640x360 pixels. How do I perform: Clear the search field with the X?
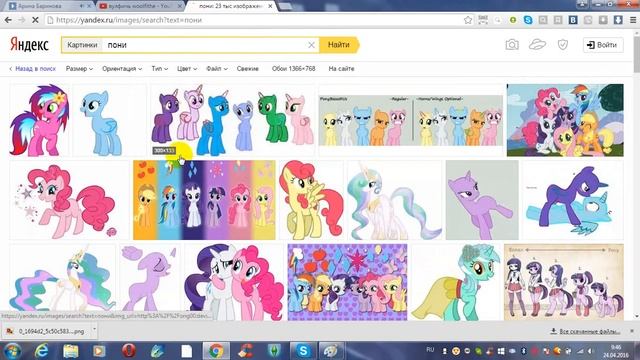[x=311, y=45]
